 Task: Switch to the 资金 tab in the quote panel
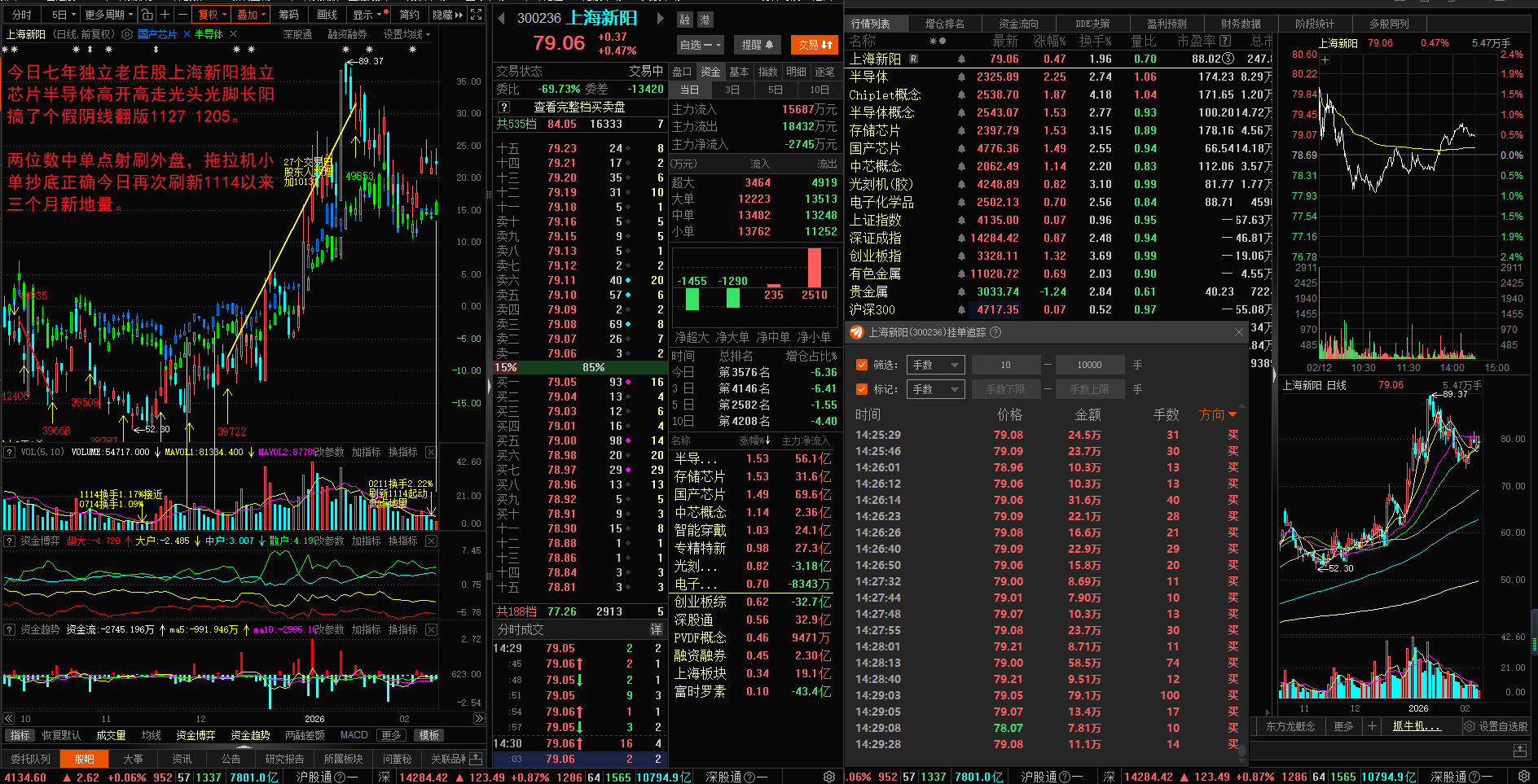click(710, 72)
